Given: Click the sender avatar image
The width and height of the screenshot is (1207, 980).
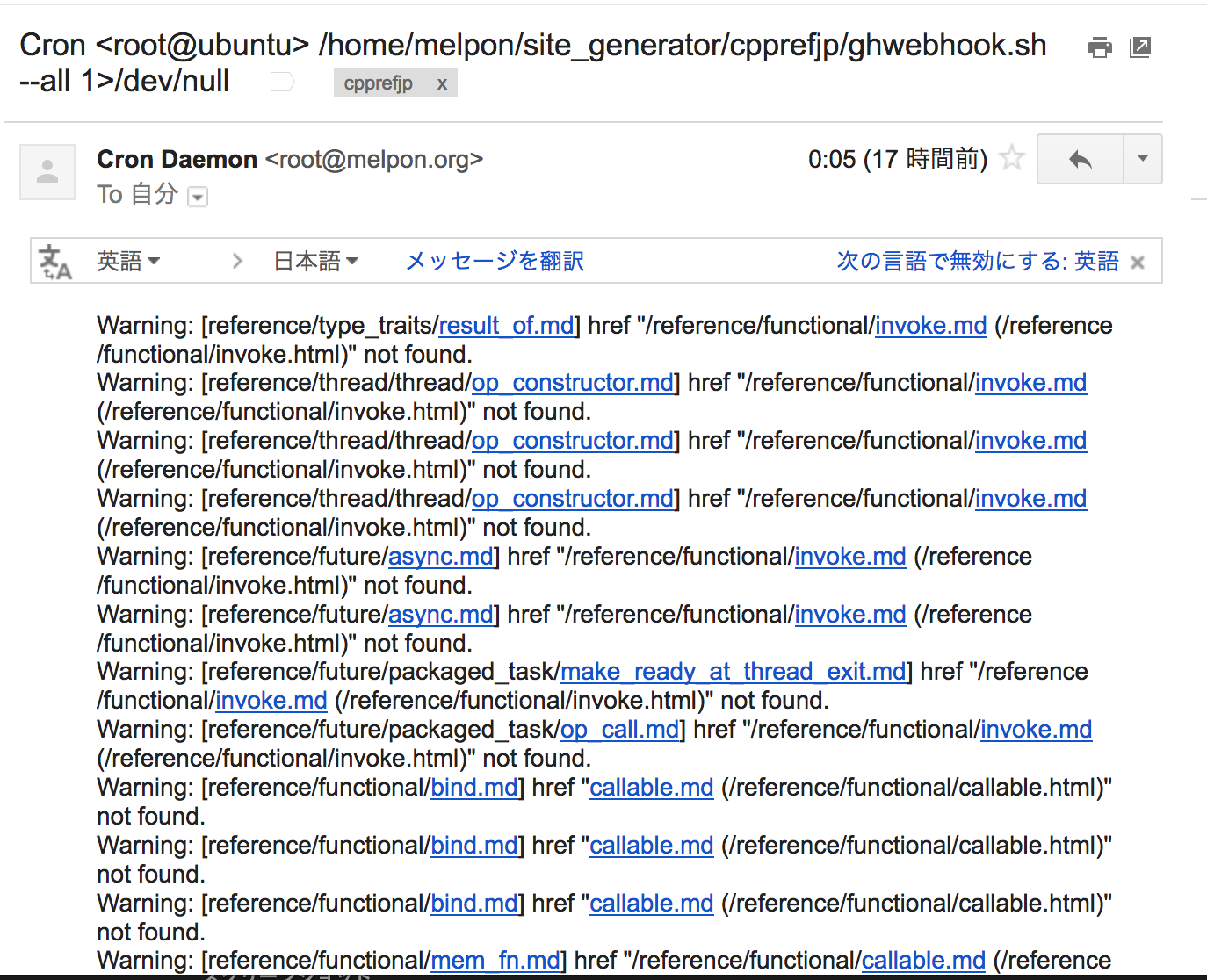Looking at the screenshot, I should tap(47, 172).
